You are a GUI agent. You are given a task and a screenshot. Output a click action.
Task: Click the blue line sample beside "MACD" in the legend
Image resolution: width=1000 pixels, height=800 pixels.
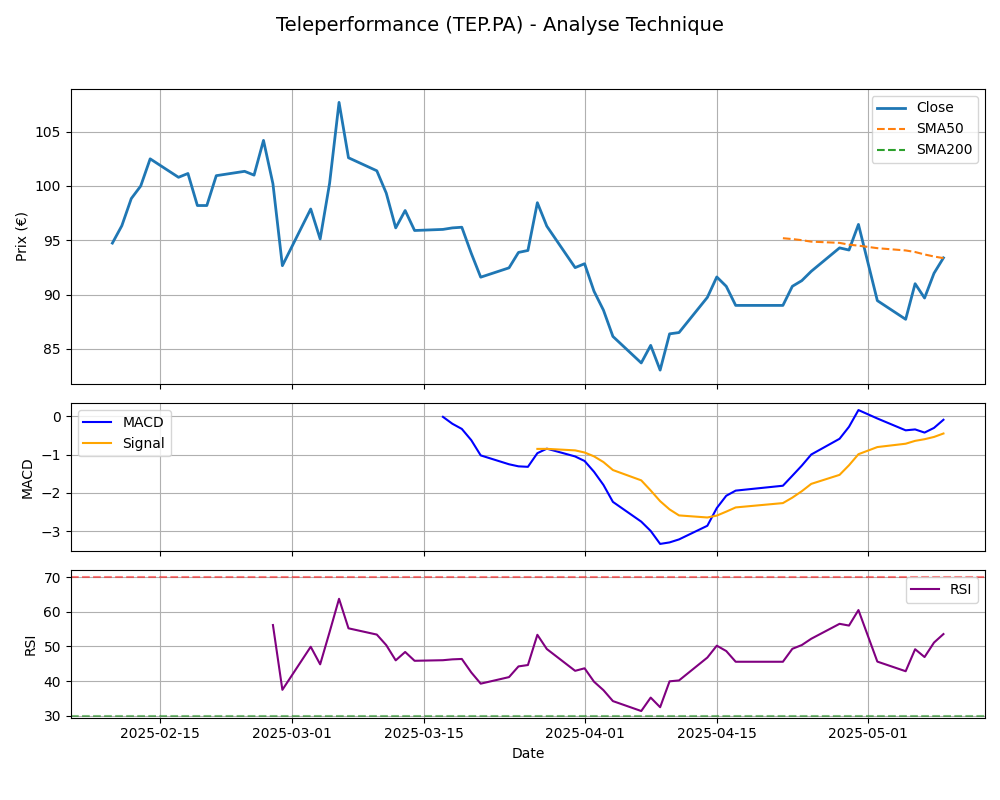[x=98, y=422]
